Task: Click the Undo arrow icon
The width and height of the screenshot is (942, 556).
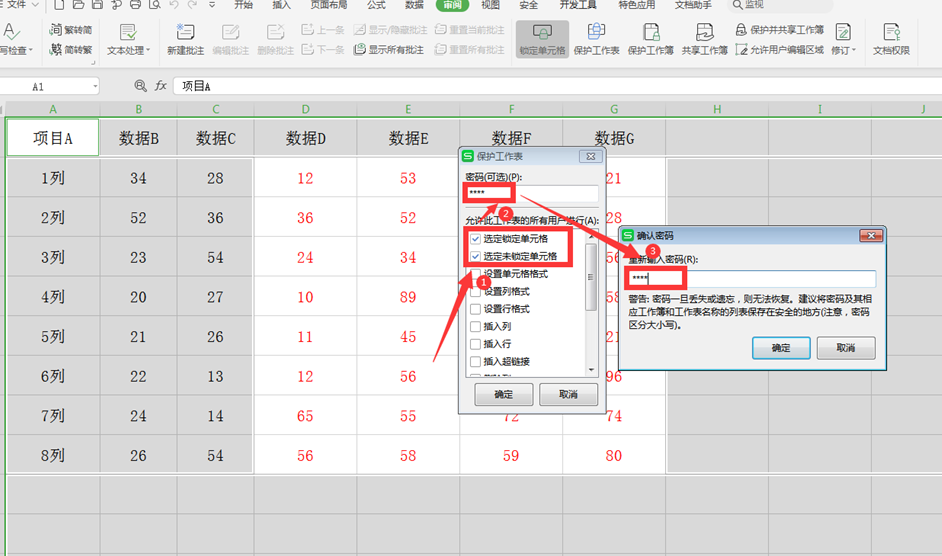Action: [x=174, y=5]
